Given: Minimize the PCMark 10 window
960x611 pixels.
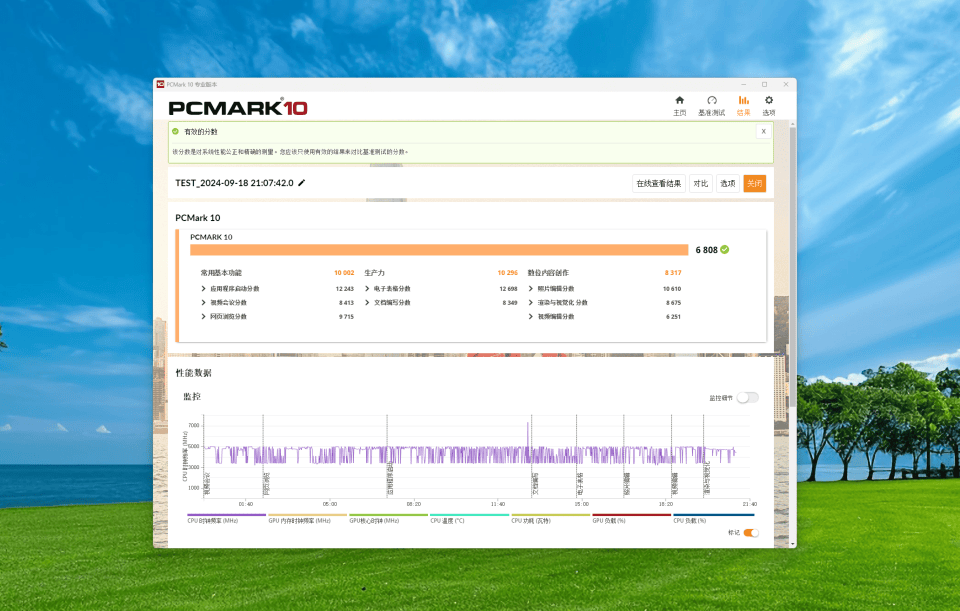Looking at the screenshot, I should 743,84.
